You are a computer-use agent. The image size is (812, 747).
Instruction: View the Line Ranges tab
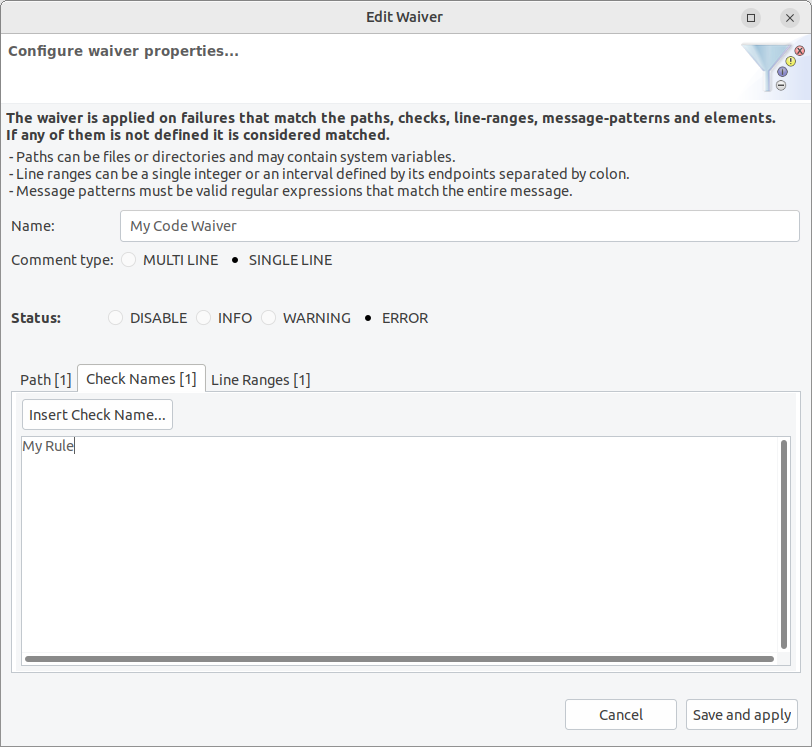(260, 379)
